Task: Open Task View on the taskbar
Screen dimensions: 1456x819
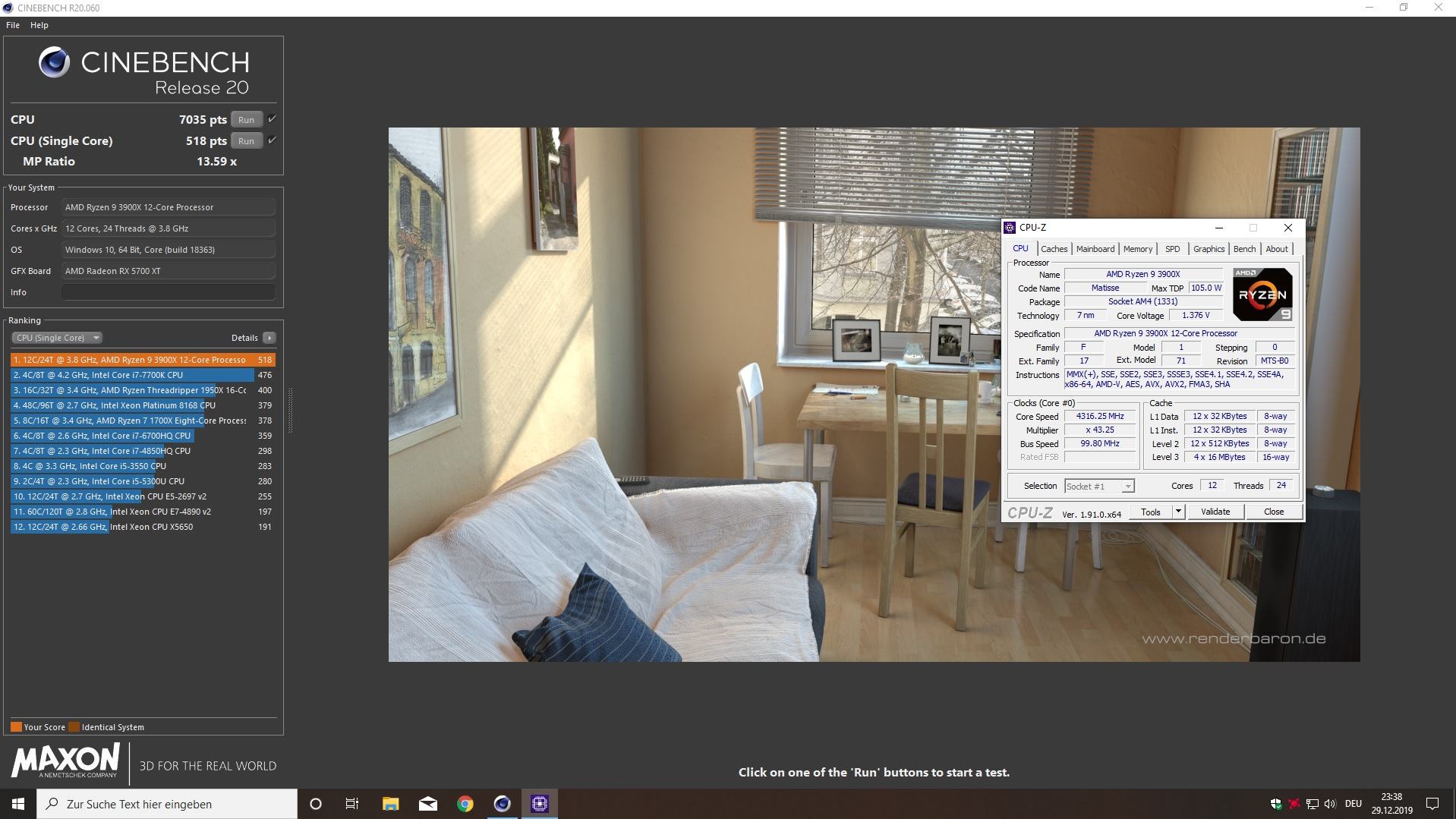Action: coord(352,804)
